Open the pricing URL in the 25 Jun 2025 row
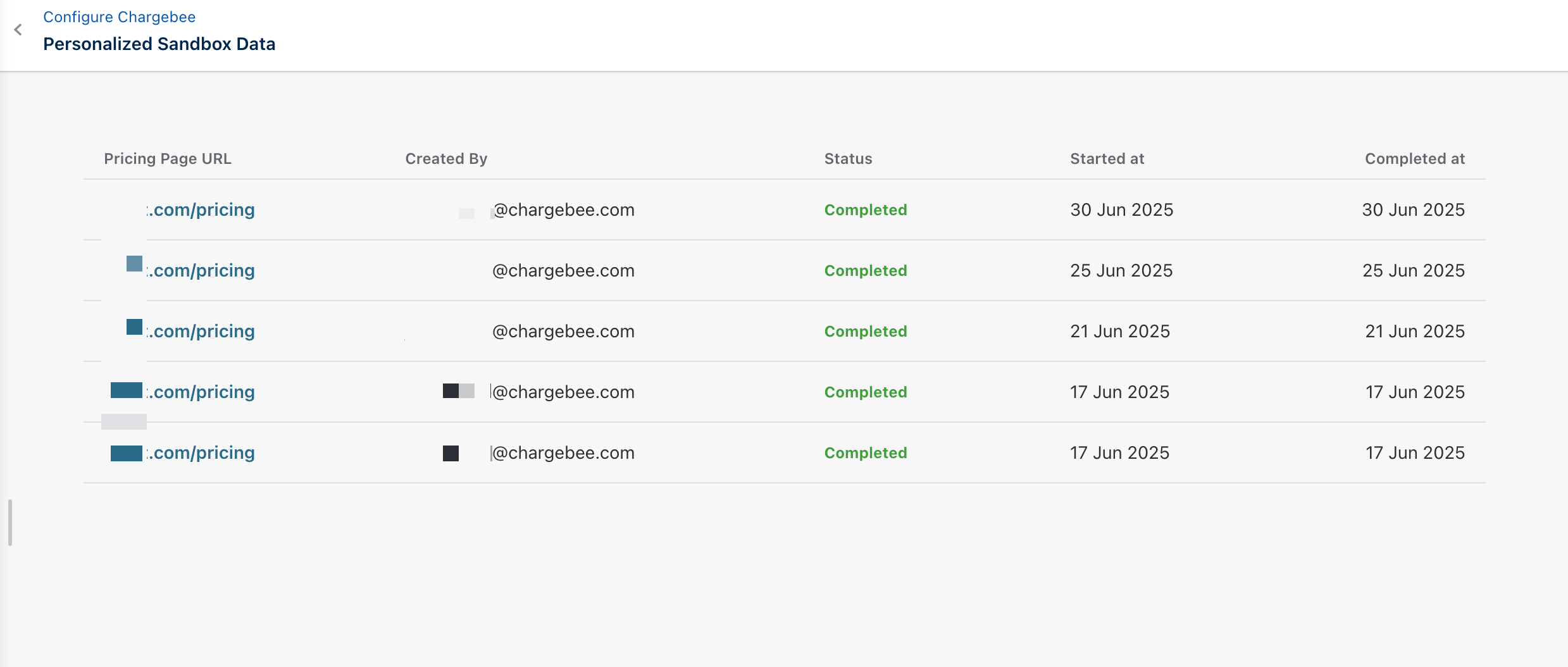Image resolution: width=1568 pixels, height=667 pixels. click(201, 271)
